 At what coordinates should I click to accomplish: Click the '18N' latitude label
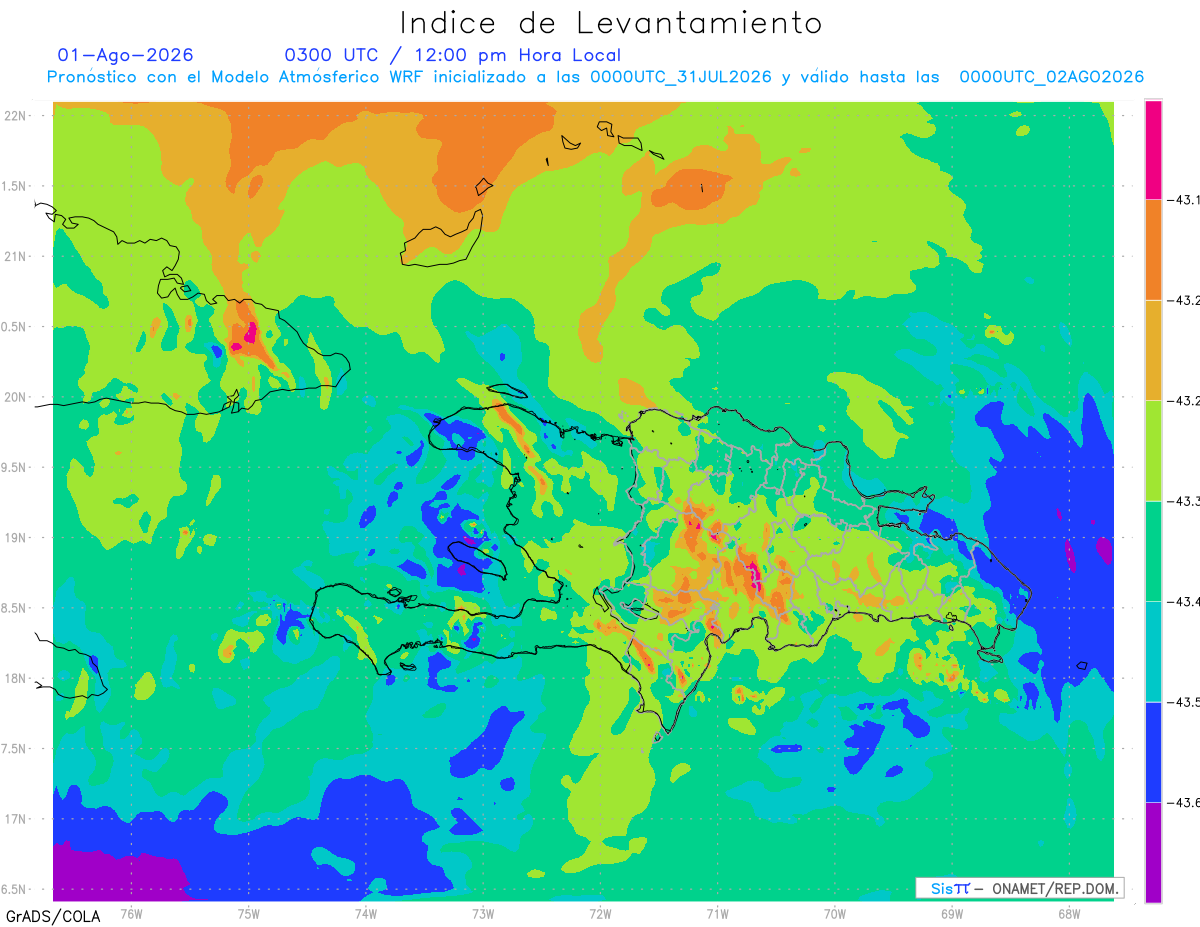pyautogui.click(x=15, y=678)
